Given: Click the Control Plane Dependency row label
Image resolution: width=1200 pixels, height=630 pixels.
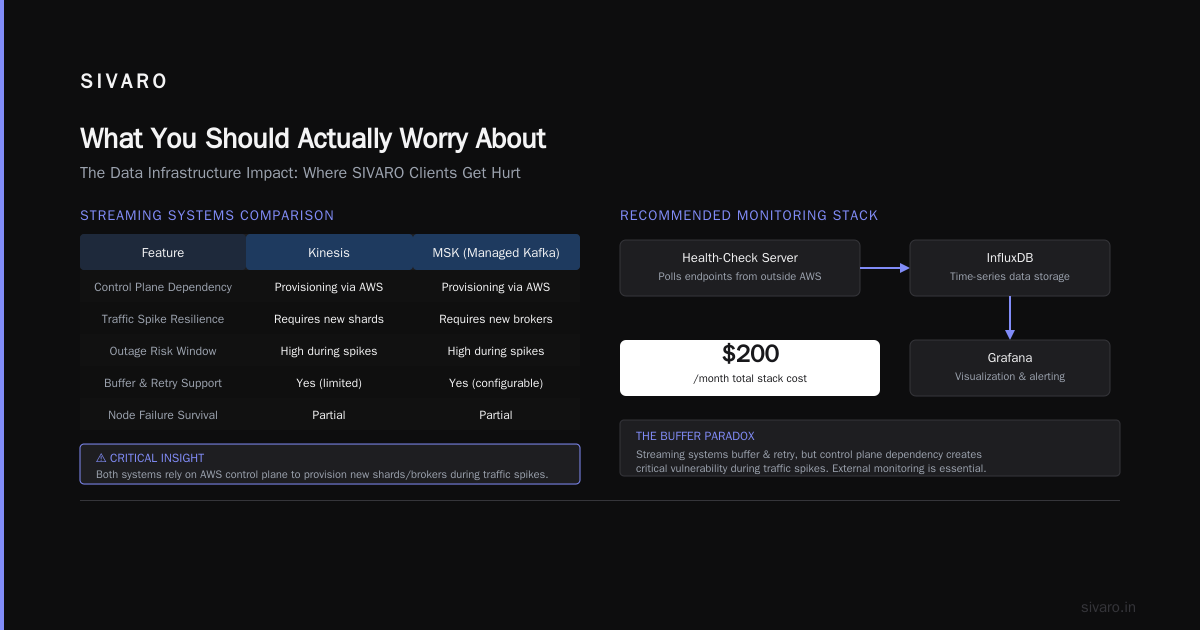Looking at the screenshot, I should (x=163, y=287).
